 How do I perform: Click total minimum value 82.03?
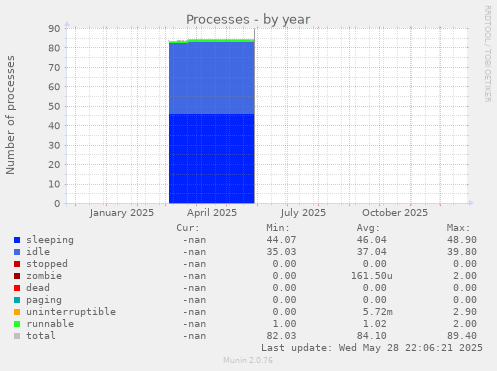pos(281,336)
